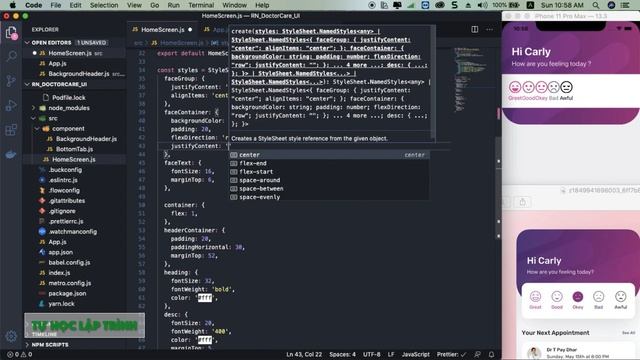The height and width of the screenshot is (360, 640).
Task: Collapse the component folder
Action: [x=68, y=129]
